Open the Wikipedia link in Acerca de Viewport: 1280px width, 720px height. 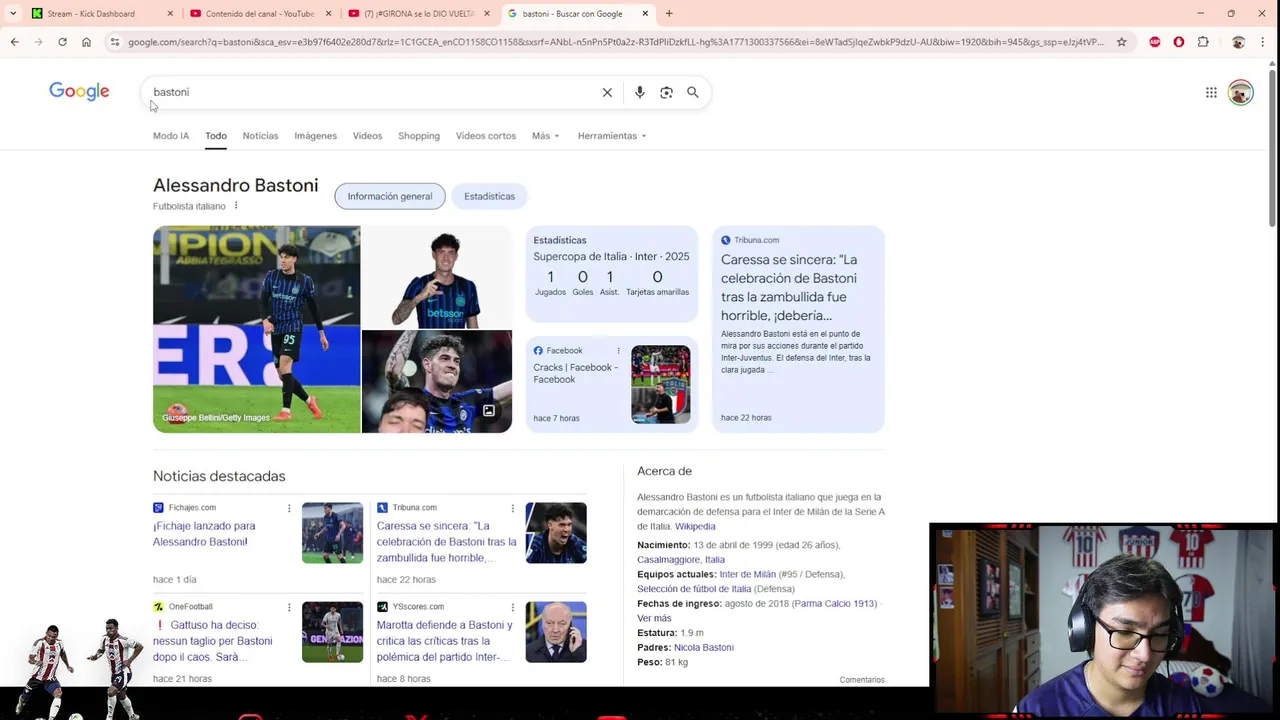(x=695, y=526)
